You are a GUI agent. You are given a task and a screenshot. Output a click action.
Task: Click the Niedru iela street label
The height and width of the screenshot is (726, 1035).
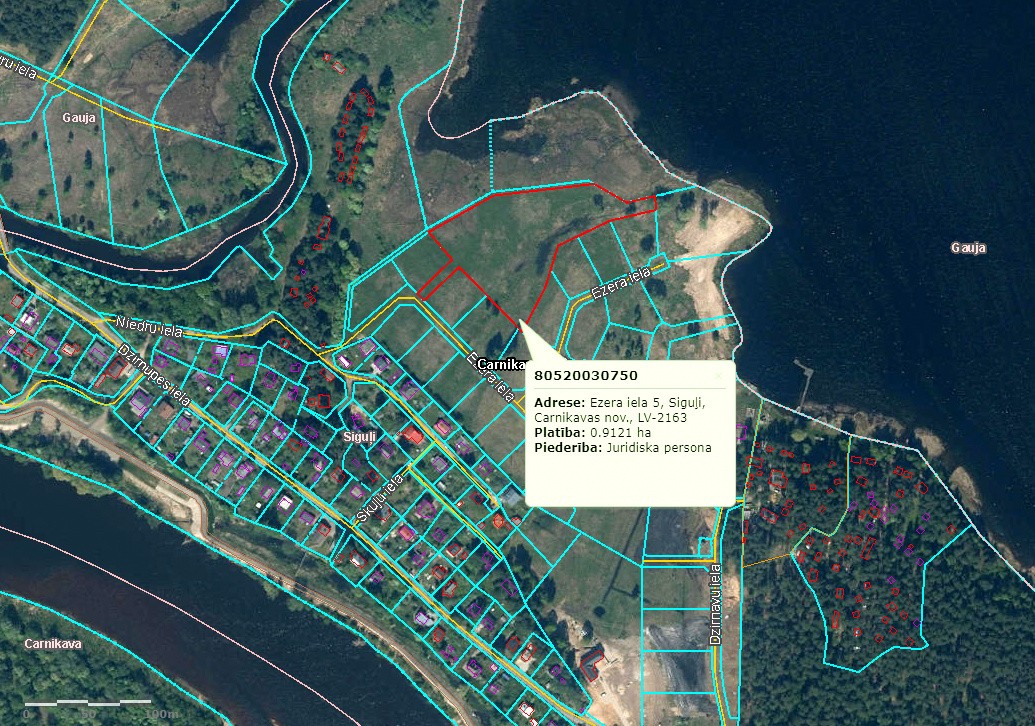[146, 325]
